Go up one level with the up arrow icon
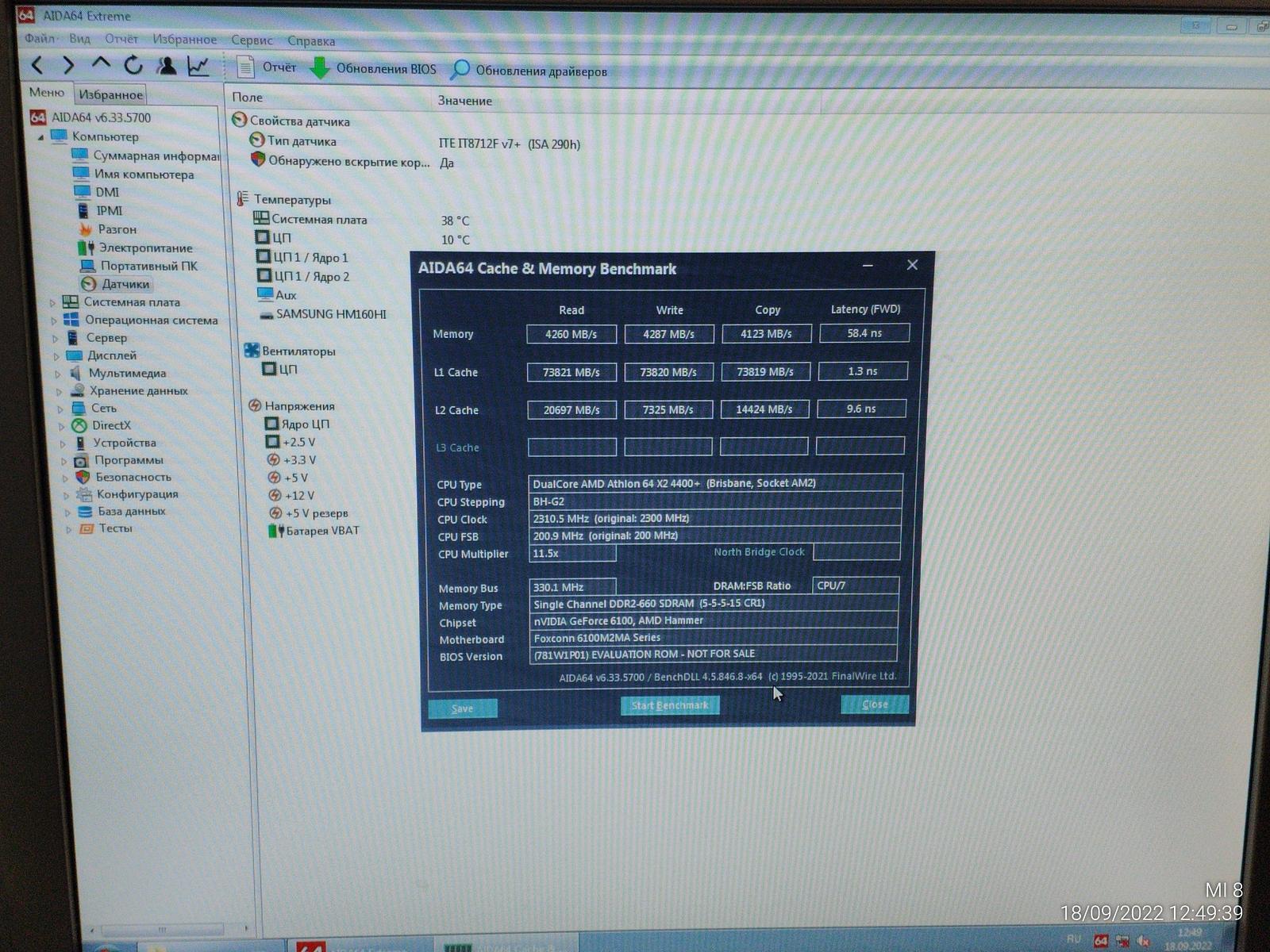Image resolution: width=1270 pixels, height=952 pixels. click(101, 63)
